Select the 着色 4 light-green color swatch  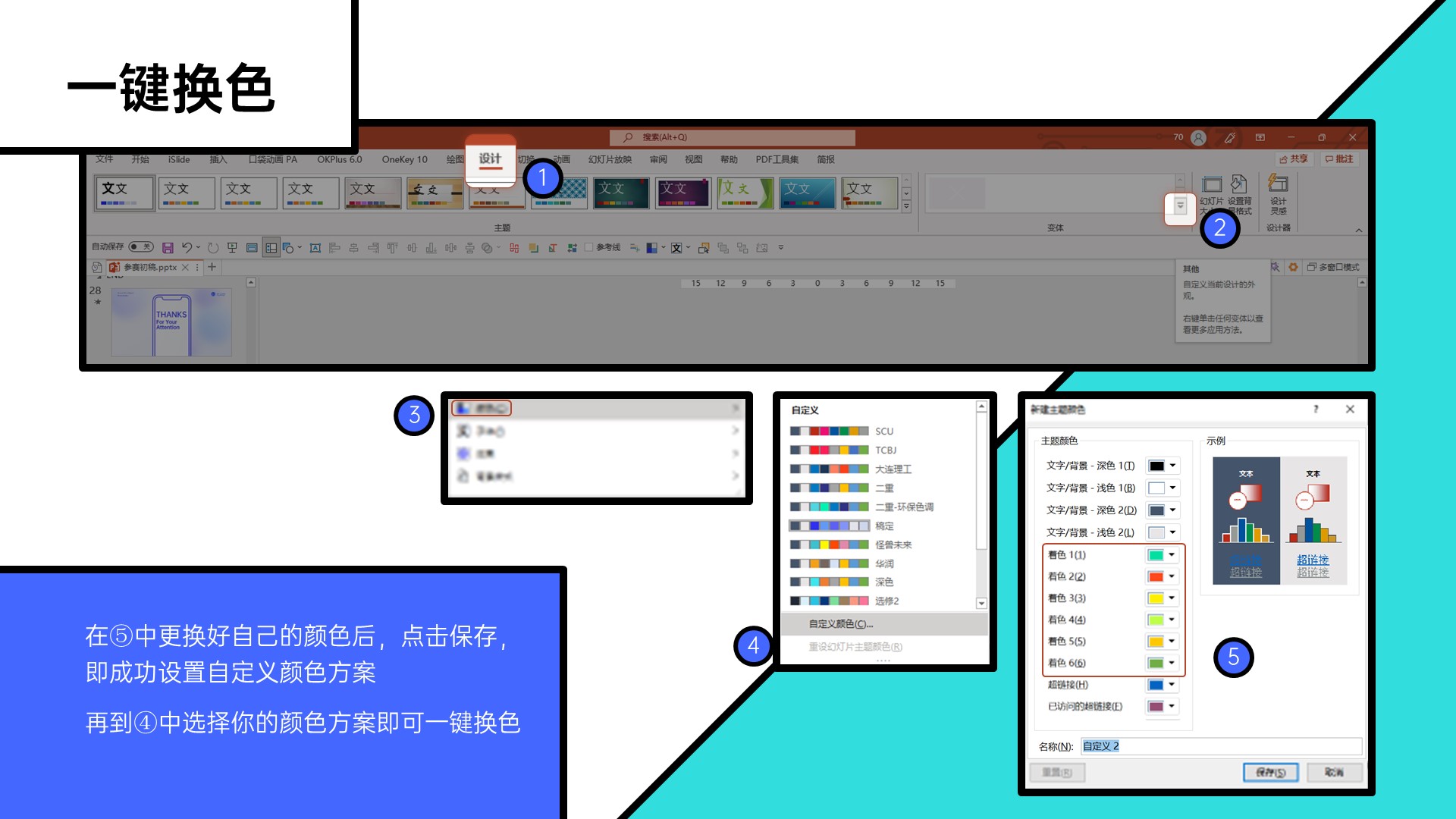coord(1156,620)
